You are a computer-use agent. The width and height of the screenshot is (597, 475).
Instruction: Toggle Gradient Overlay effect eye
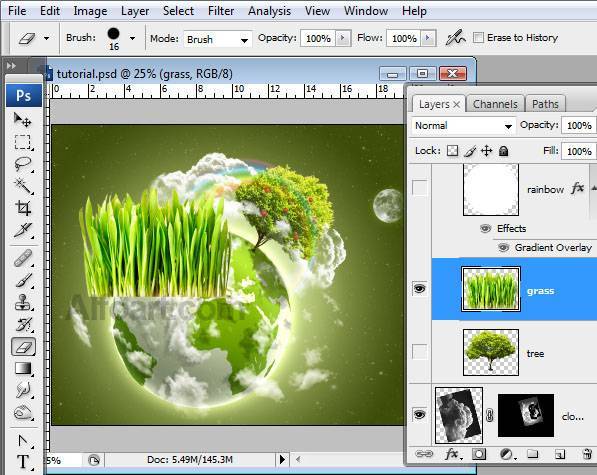pos(503,248)
